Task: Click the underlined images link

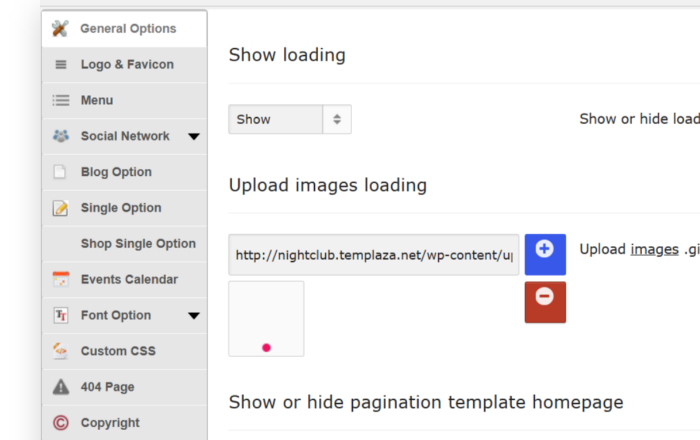Action: (x=654, y=249)
